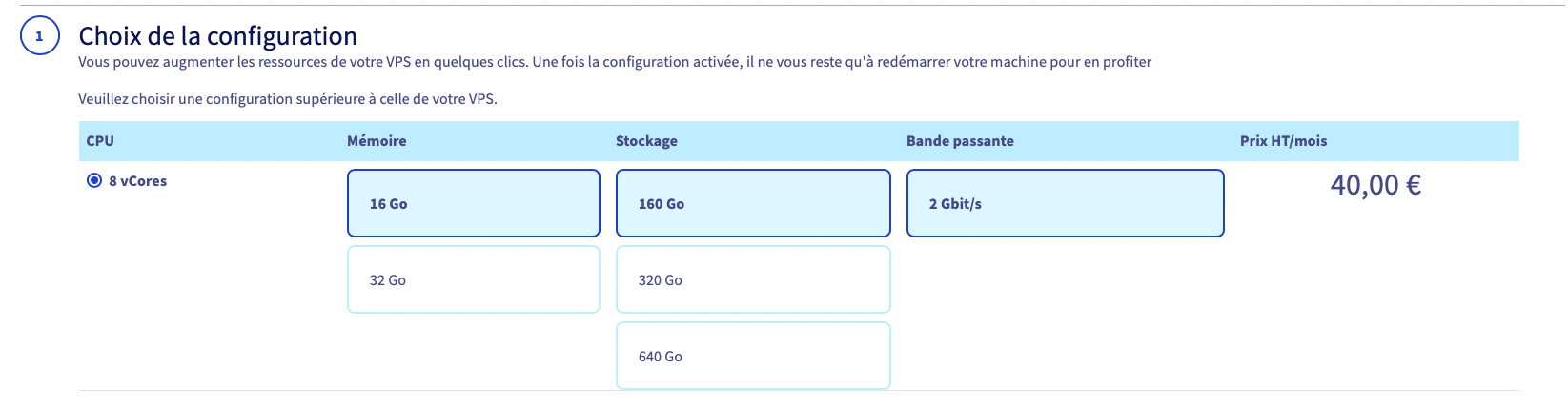
Task: Choose the 16 Go memory option
Action: pyautogui.click(x=473, y=203)
